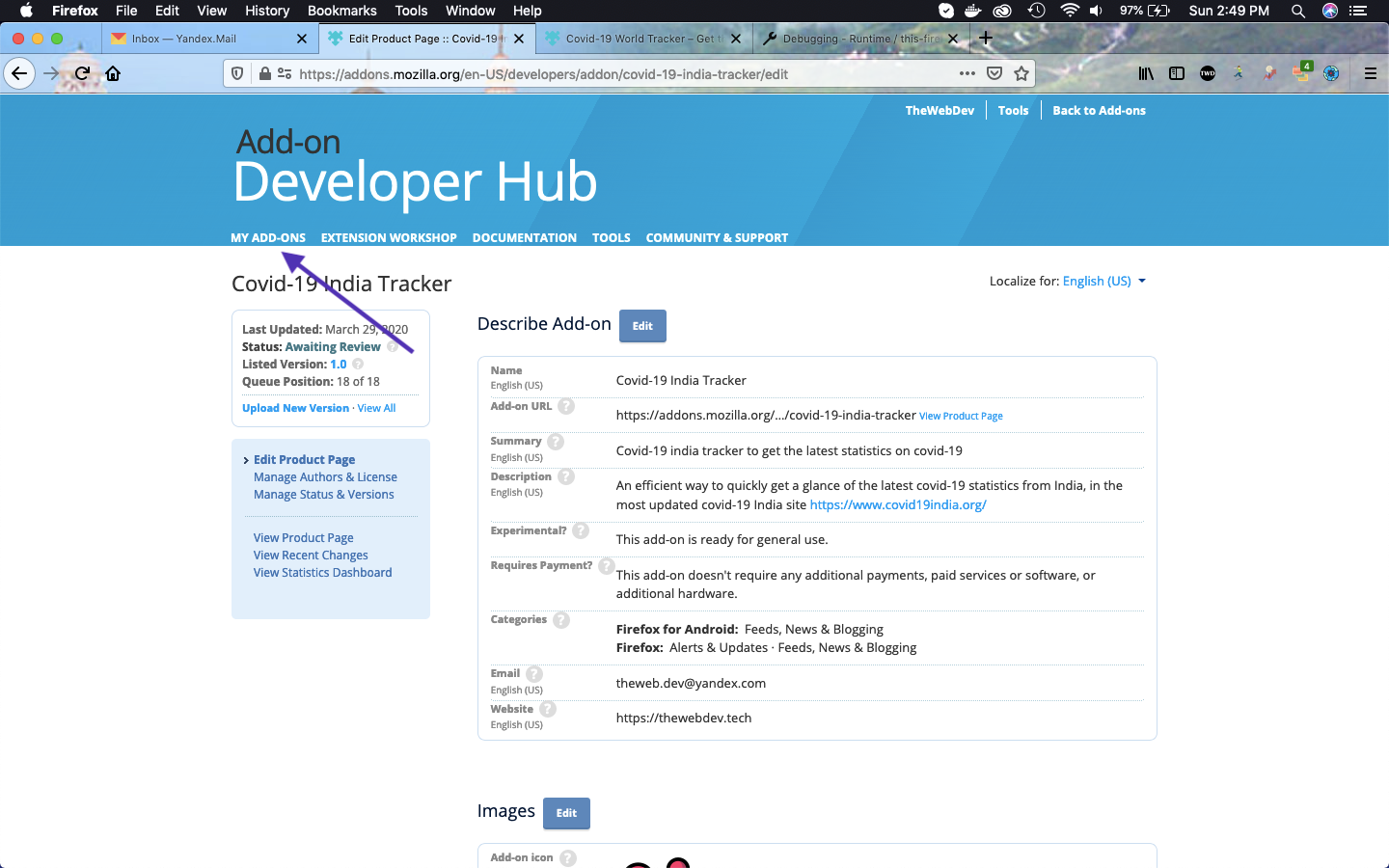The width and height of the screenshot is (1389, 868).
Task: Show help for Requires Payment setting
Action: click(607, 565)
